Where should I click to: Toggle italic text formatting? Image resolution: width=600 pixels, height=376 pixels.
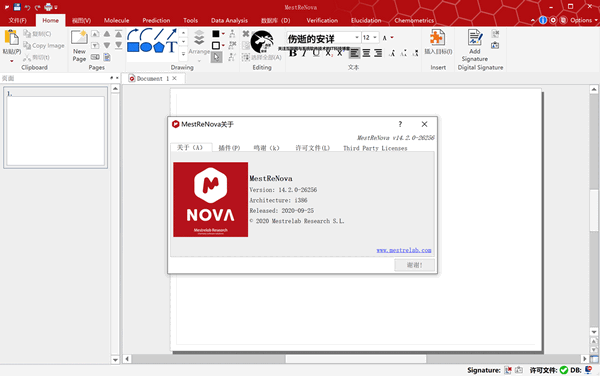[304, 53]
